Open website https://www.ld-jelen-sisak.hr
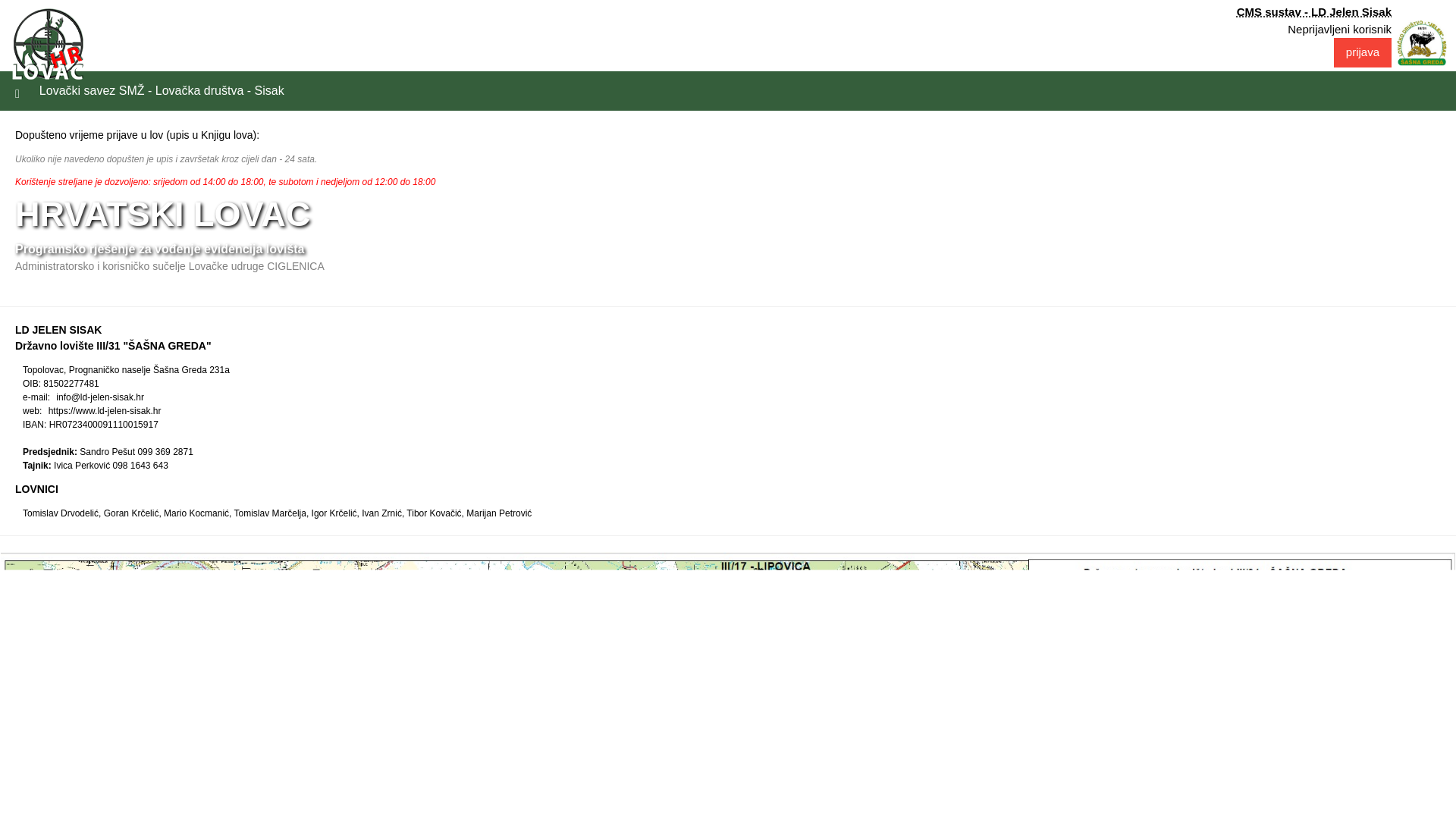This screenshot has height=819, width=1456. click(105, 411)
